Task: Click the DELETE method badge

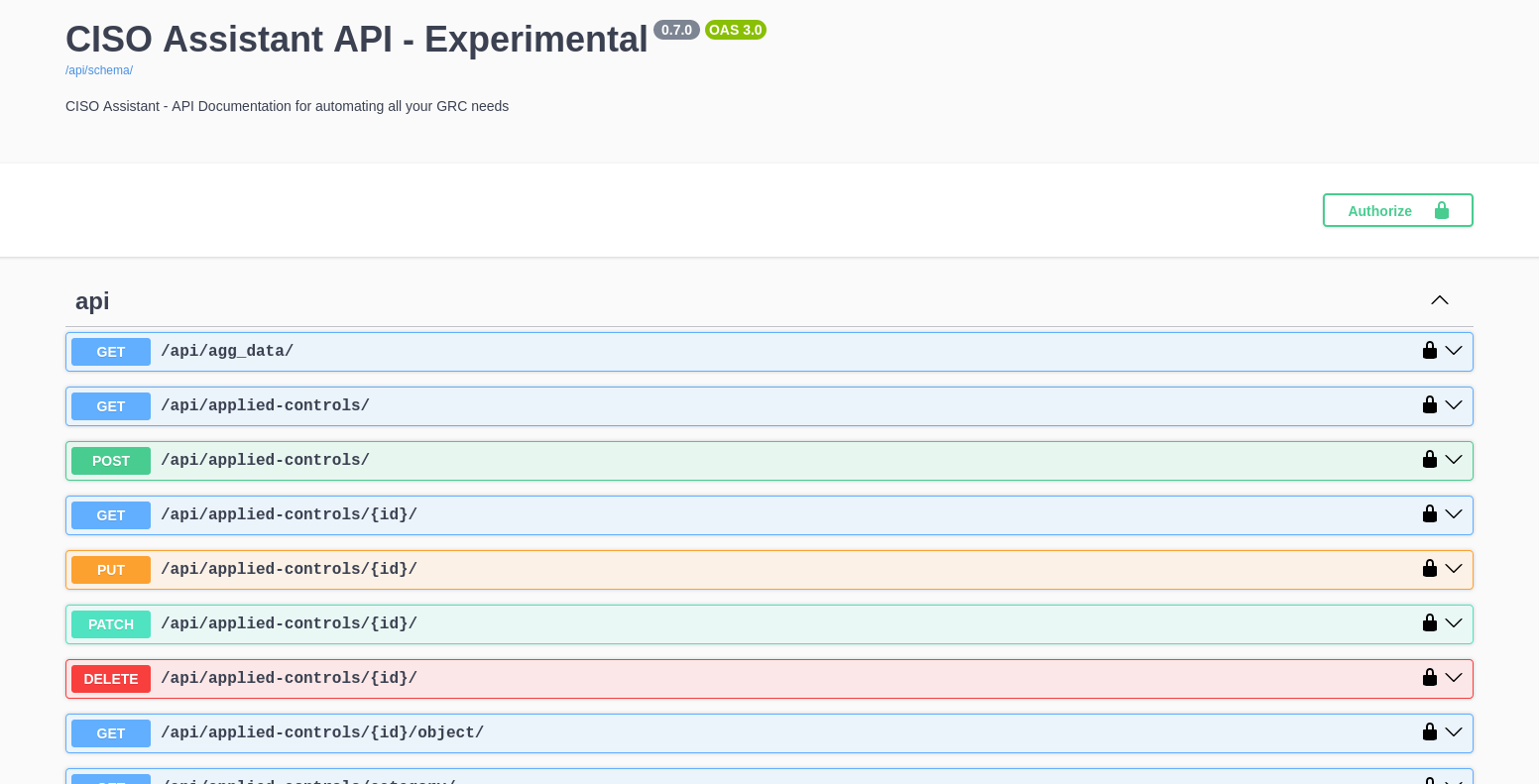Action: [x=111, y=679]
